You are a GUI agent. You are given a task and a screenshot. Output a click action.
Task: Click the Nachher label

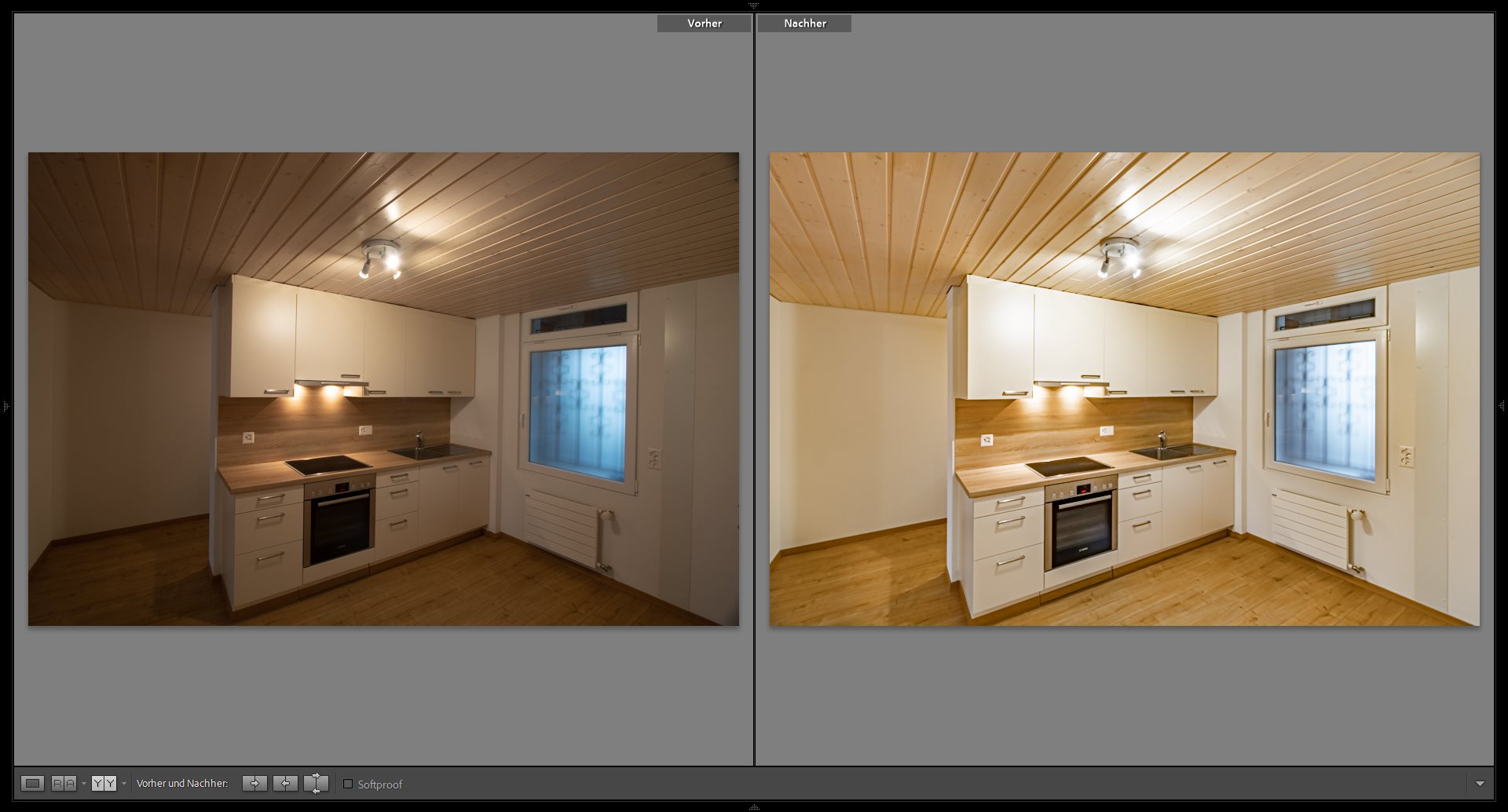click(805, 24)
